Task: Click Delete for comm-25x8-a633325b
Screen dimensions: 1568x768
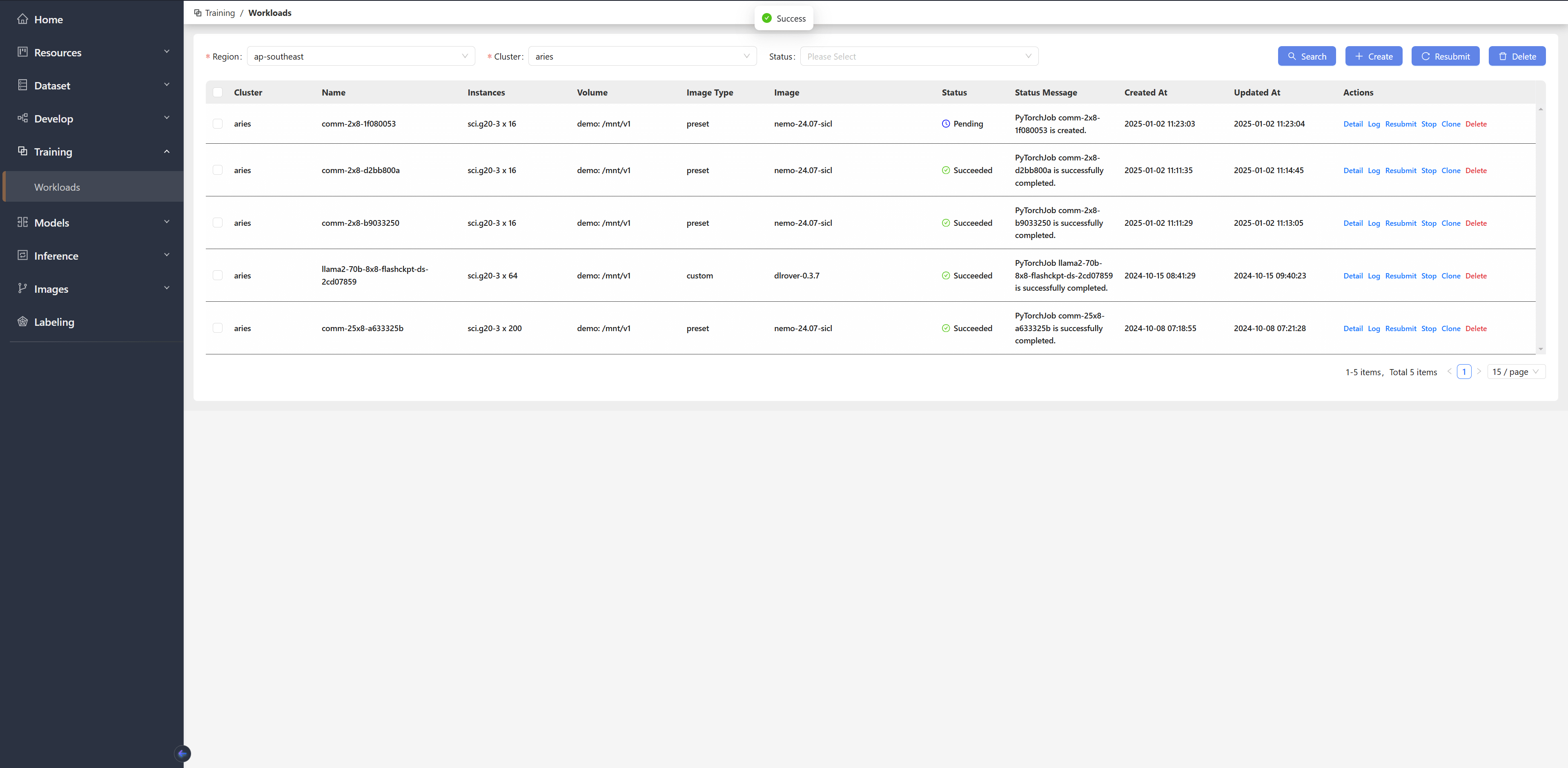Action: [1475, 328]
